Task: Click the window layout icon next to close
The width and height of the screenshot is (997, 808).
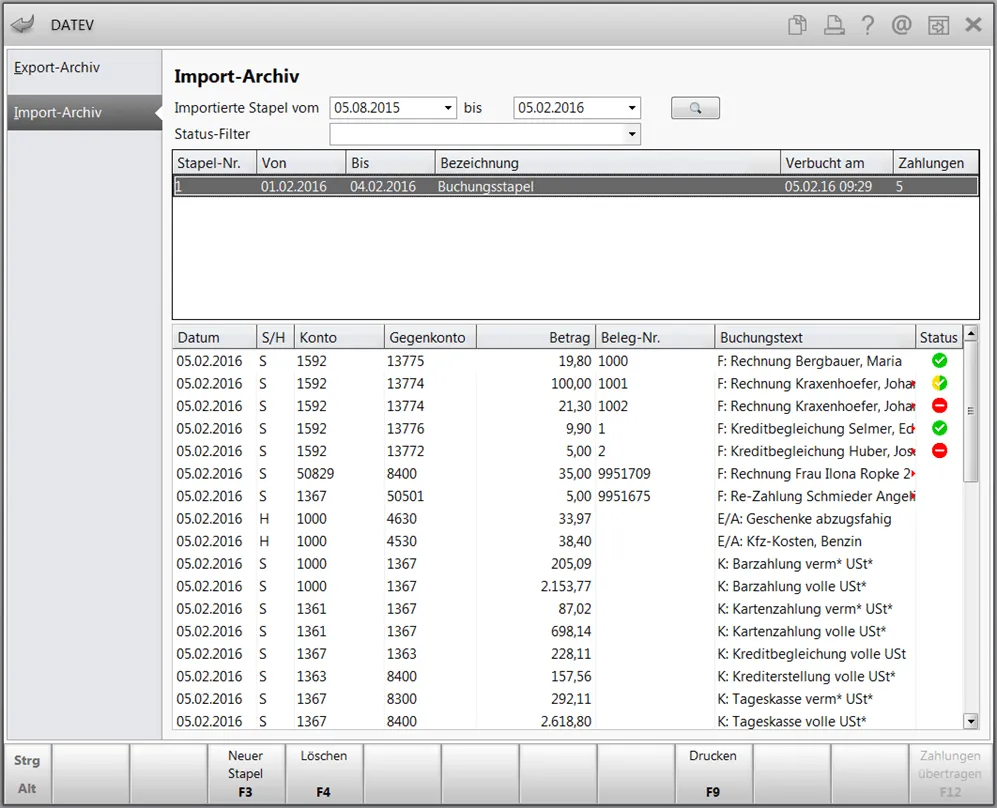Action: coord(939,25)
